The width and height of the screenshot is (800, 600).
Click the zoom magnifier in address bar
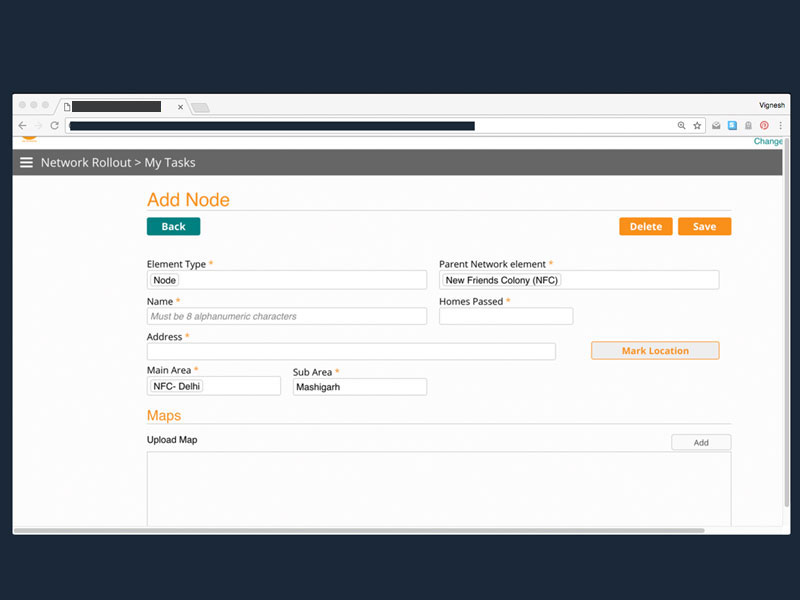click(x=682, y=126)
